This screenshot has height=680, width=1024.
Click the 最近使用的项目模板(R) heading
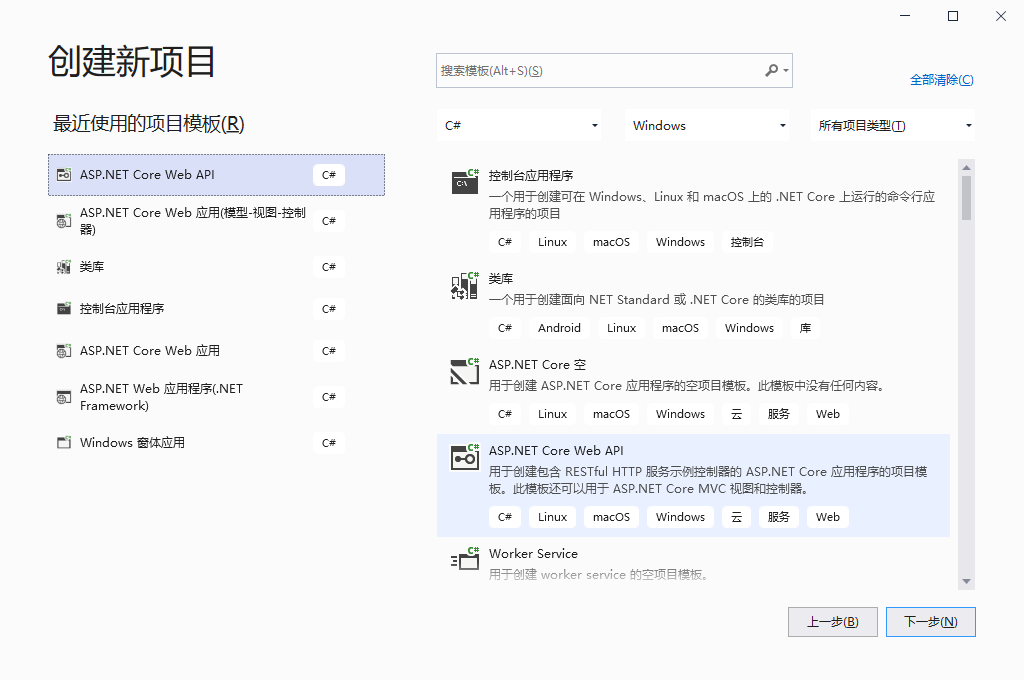pyautogui.click(x=148, y=123)
